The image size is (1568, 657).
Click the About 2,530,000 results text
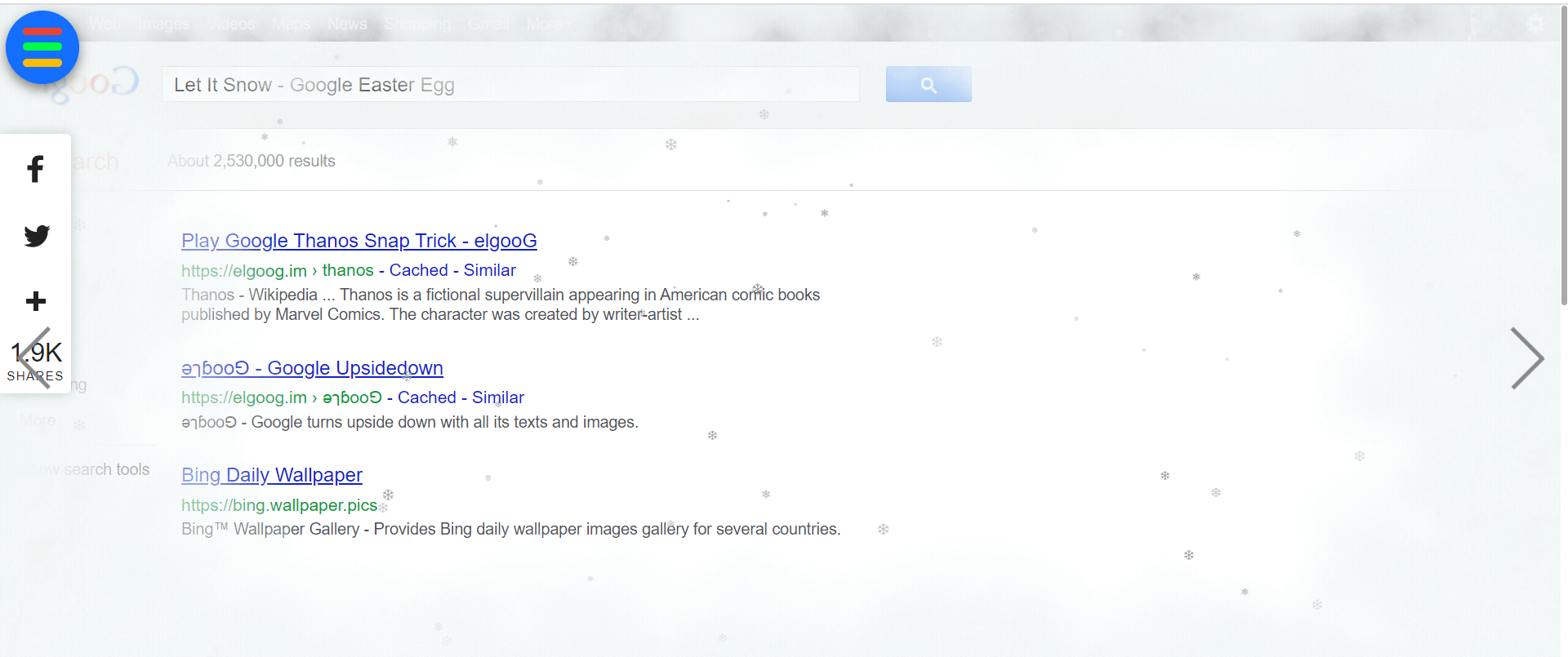(252, 161)
